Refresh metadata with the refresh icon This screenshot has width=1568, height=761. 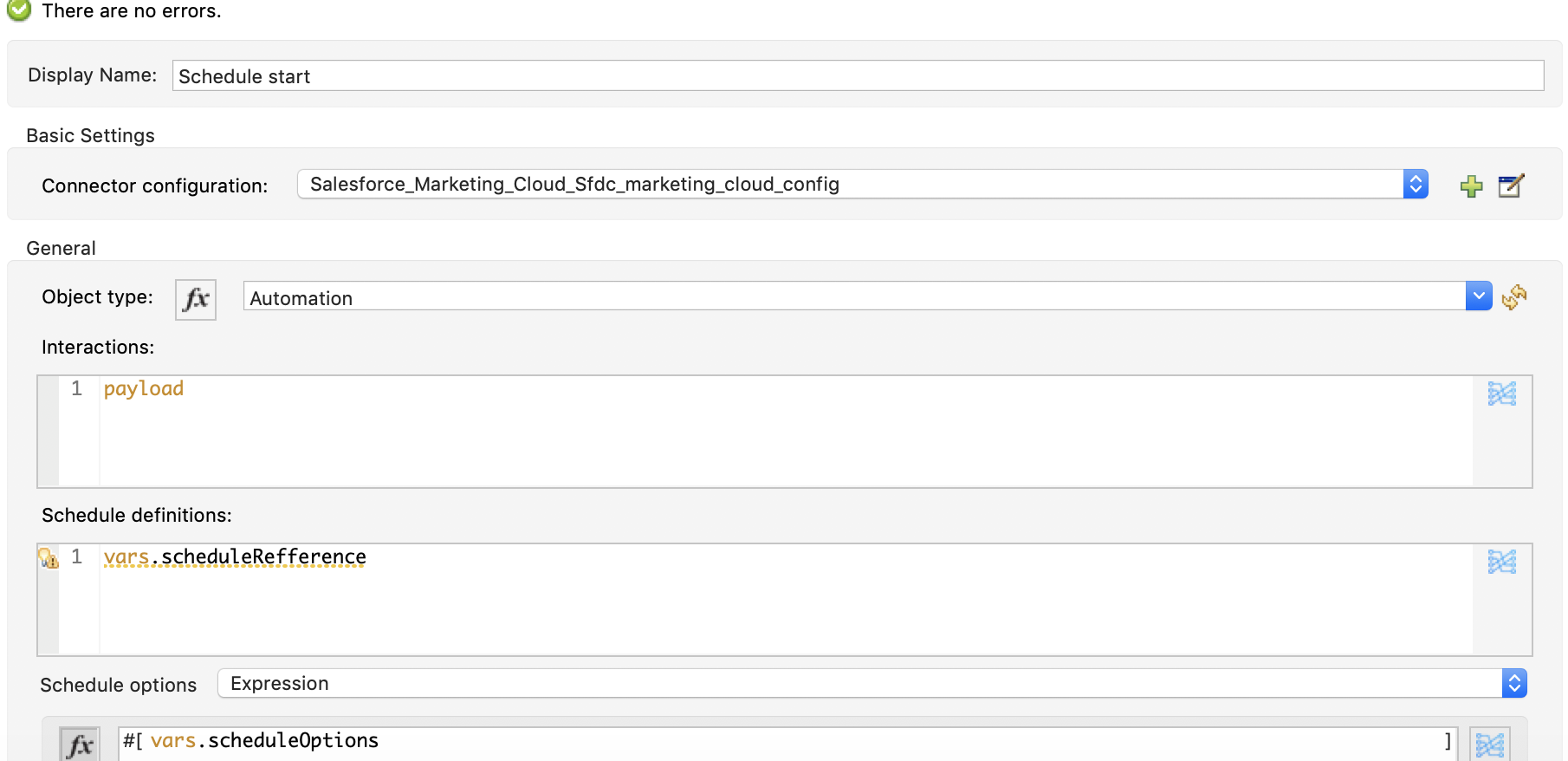[x=1514, y=296]
